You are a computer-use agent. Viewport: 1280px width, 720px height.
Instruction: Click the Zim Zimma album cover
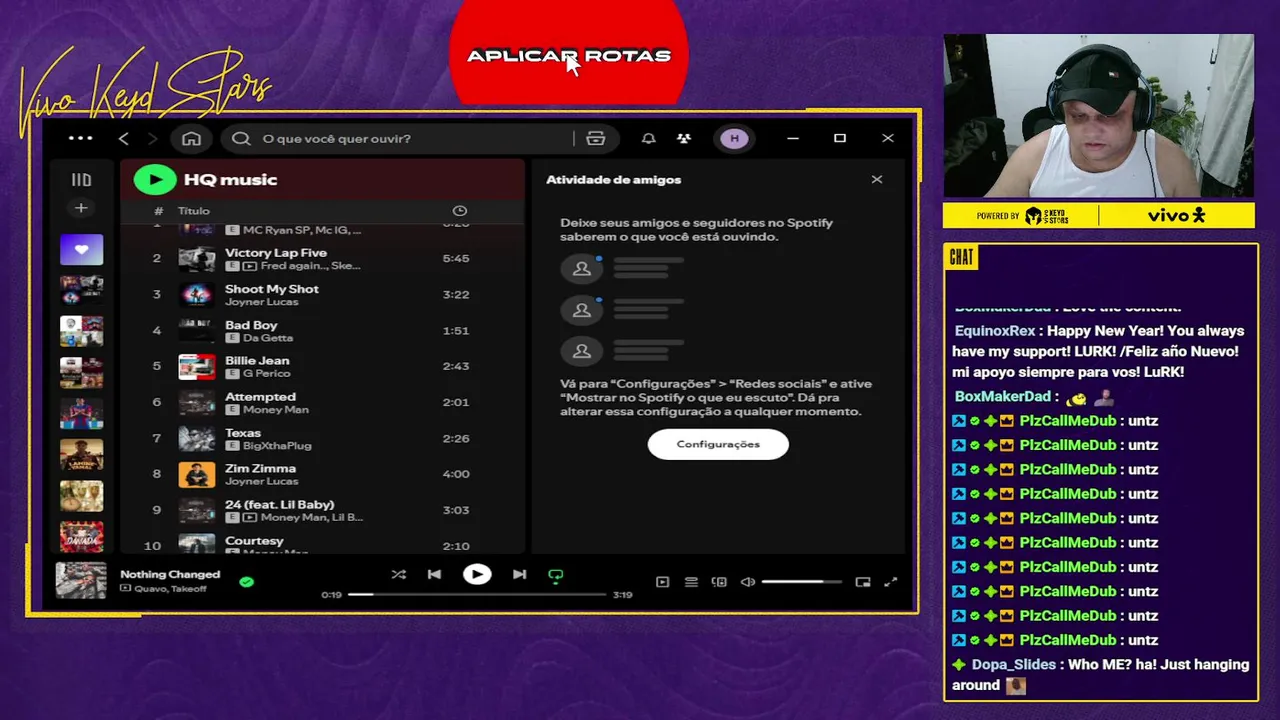click(197, 474)
